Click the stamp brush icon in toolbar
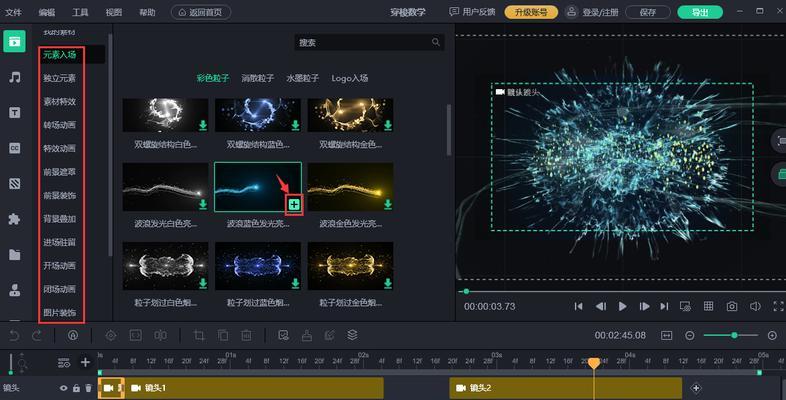This screenshot has width=786, height=400. point(307,335)
